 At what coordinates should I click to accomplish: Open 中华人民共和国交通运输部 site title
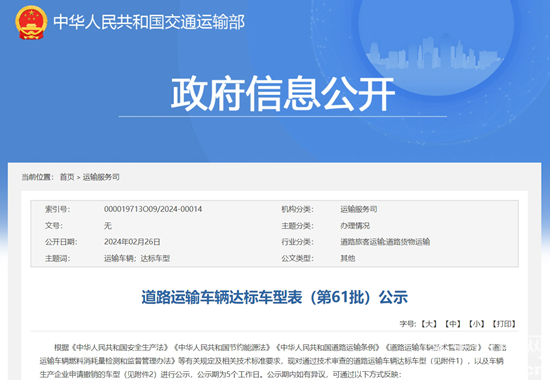pyautogui.click(x=149, y=22)
